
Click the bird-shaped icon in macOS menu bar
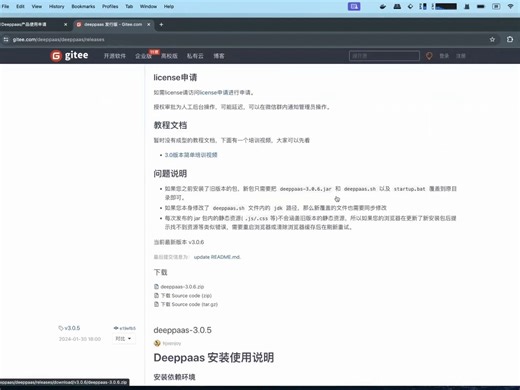coord(383,6)
